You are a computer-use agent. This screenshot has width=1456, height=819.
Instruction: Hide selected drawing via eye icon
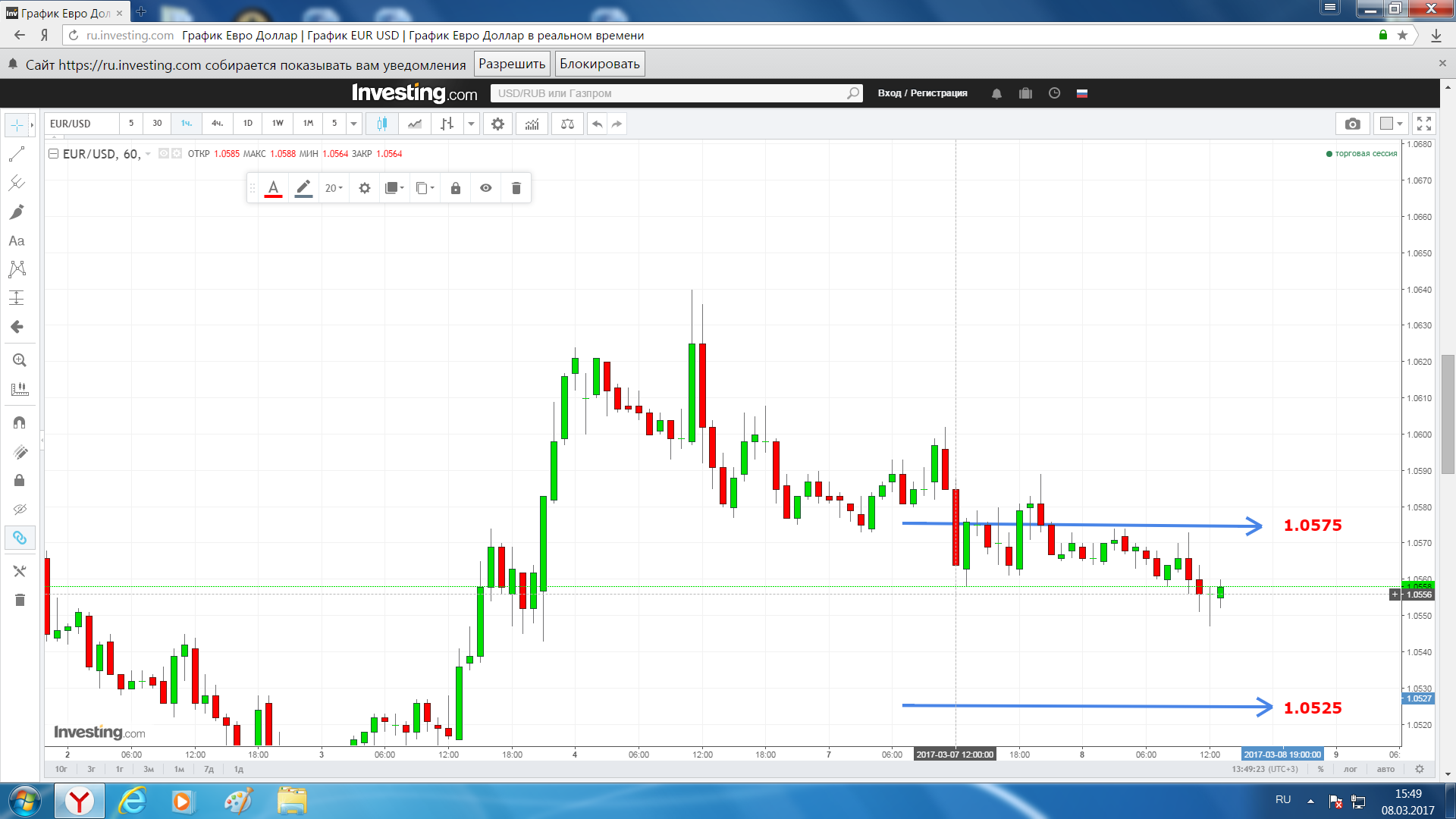click(x=486, y=188)
